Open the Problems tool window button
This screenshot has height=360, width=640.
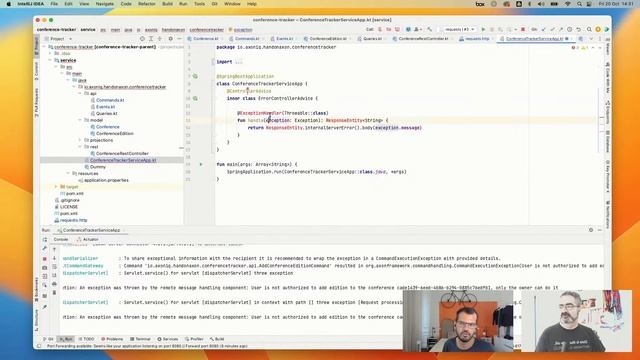pos(112,339)
